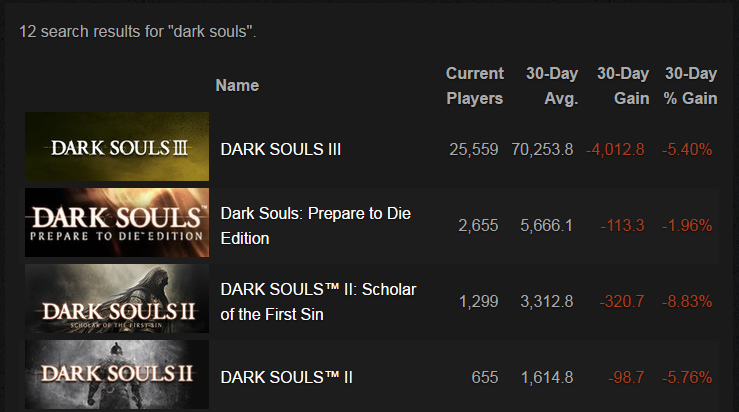
Task: Click the Prepare to Die Edition banner image
Action: click(117, 222)
